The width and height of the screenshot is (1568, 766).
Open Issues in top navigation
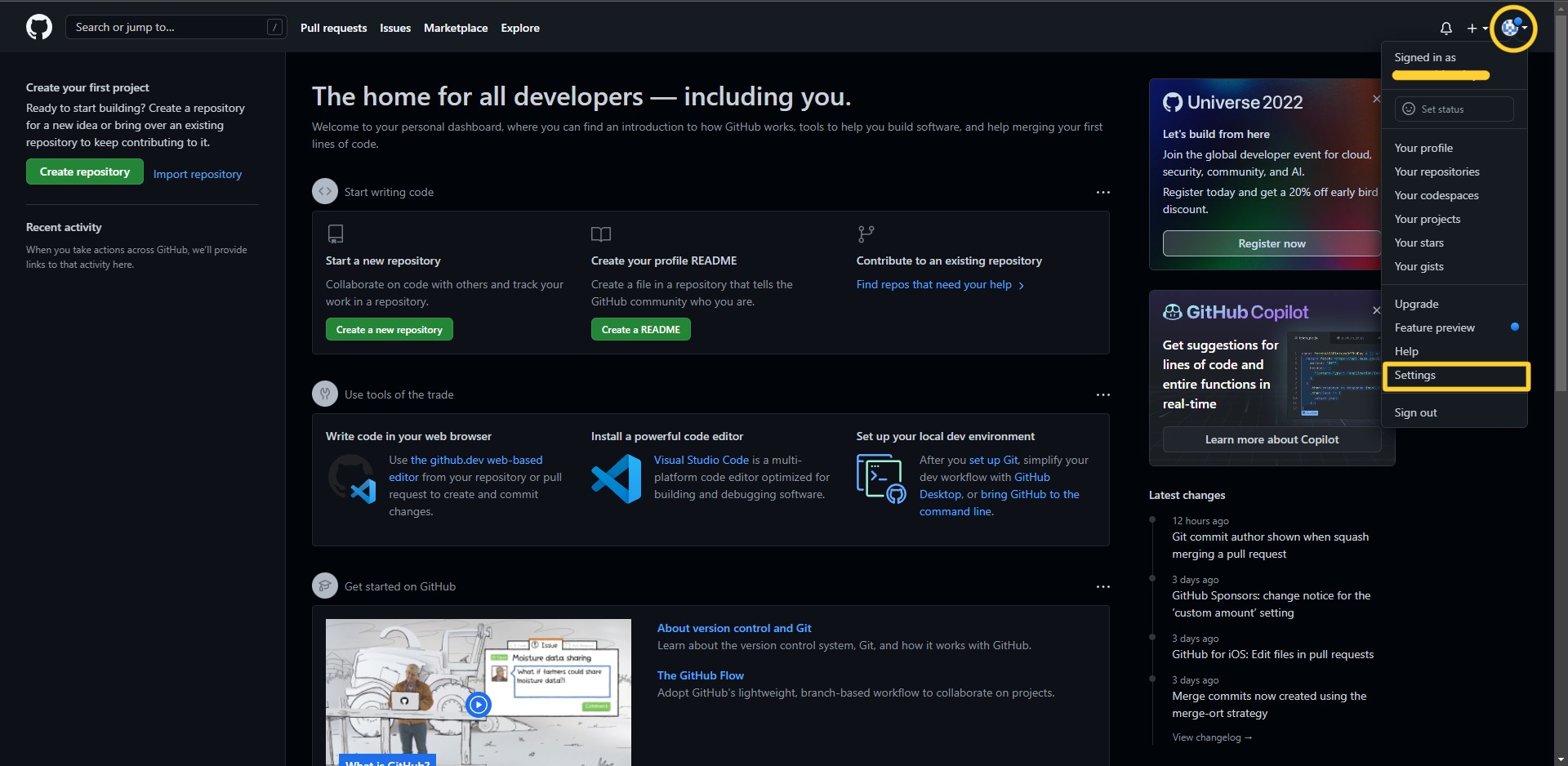click(395, 28)
